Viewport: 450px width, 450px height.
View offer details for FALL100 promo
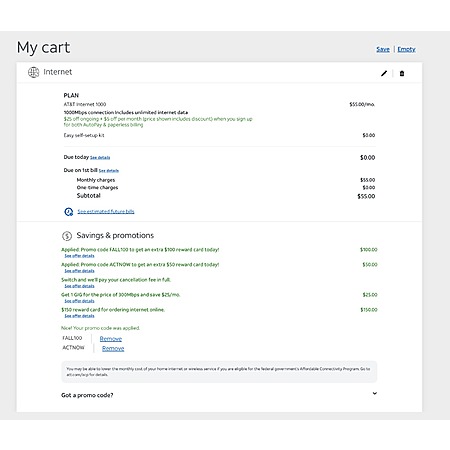[79, 256]
